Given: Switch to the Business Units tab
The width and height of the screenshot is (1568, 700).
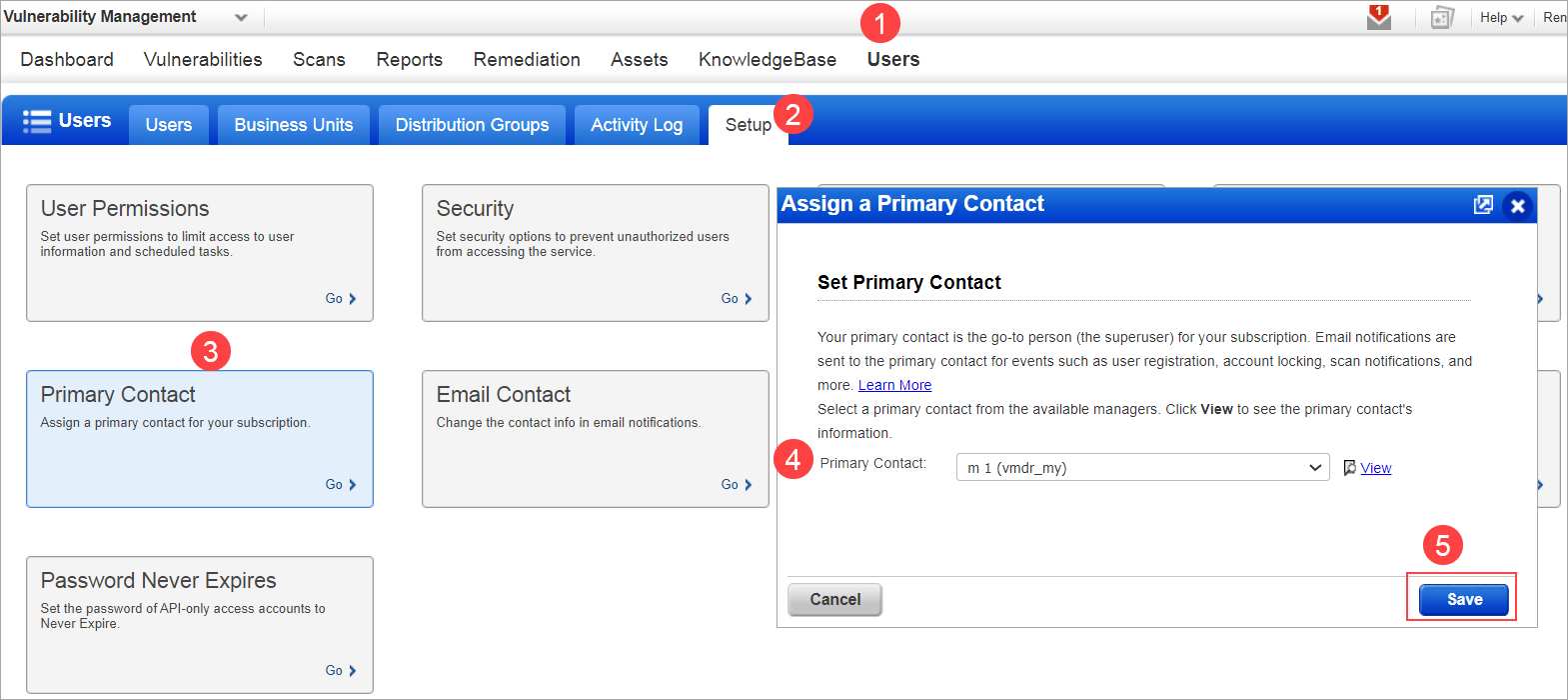Looking at the screenshot, I should click(294, 125).
